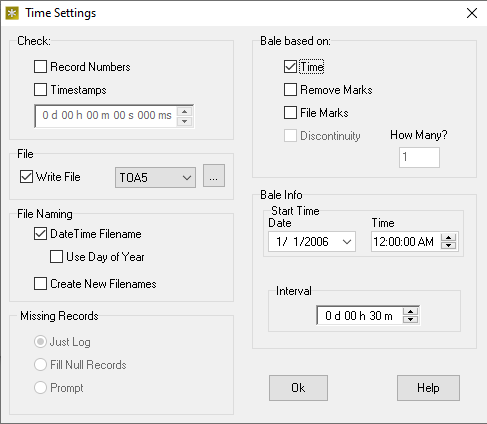Click the Ok button

[298, 388]
